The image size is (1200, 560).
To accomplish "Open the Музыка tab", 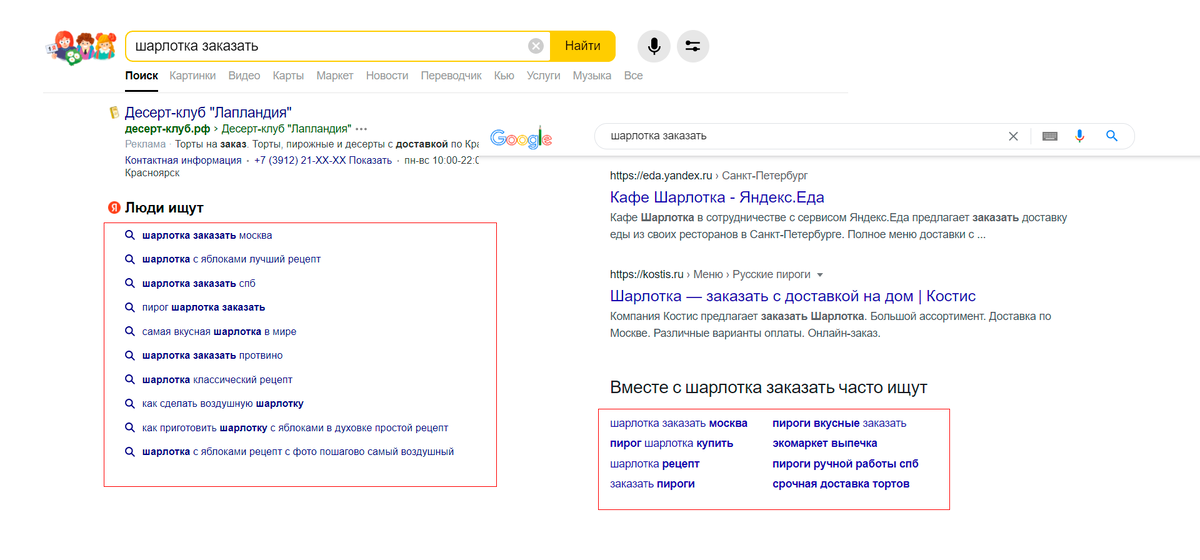I will pyautogui.click(x=592, y=76).
